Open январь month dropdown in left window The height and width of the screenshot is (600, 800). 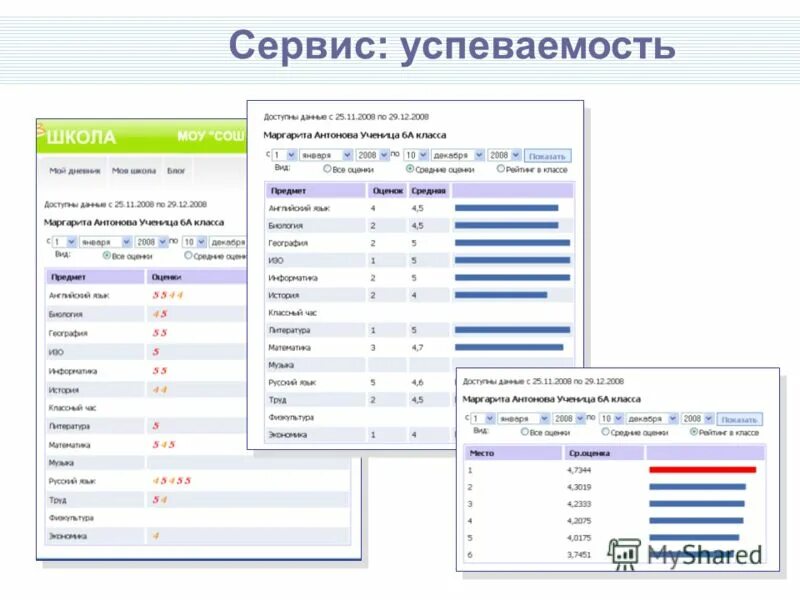(x=106, y=242)
